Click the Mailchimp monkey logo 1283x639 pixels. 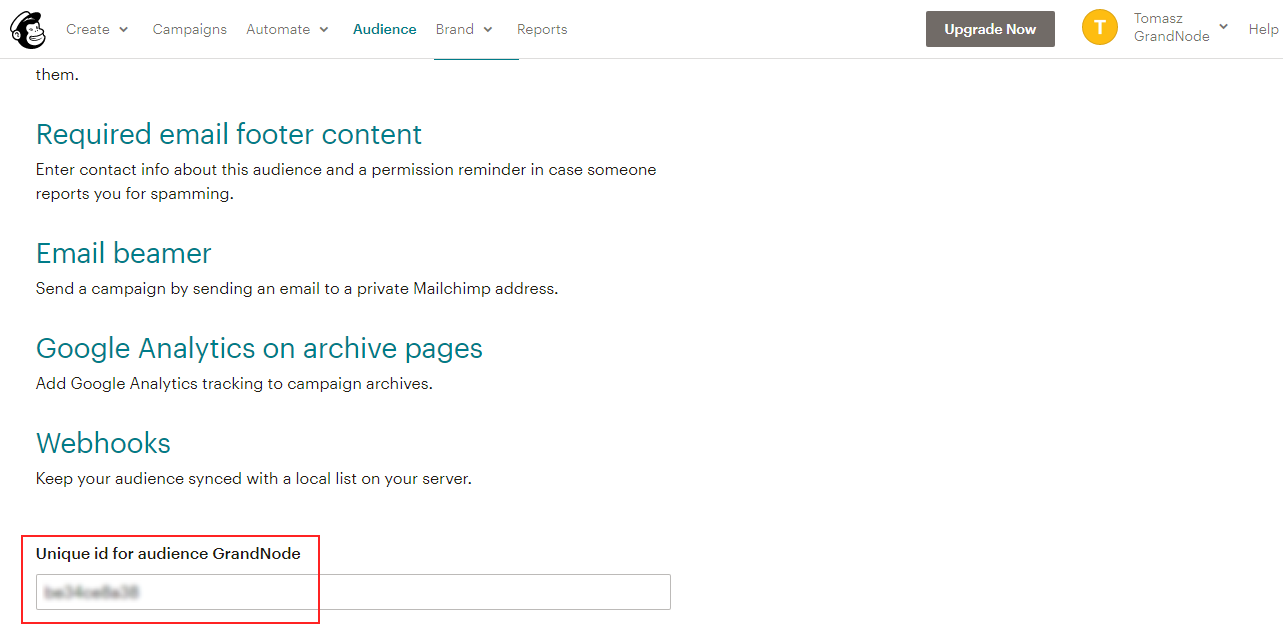pyautogui.click(x=28, y=29)
